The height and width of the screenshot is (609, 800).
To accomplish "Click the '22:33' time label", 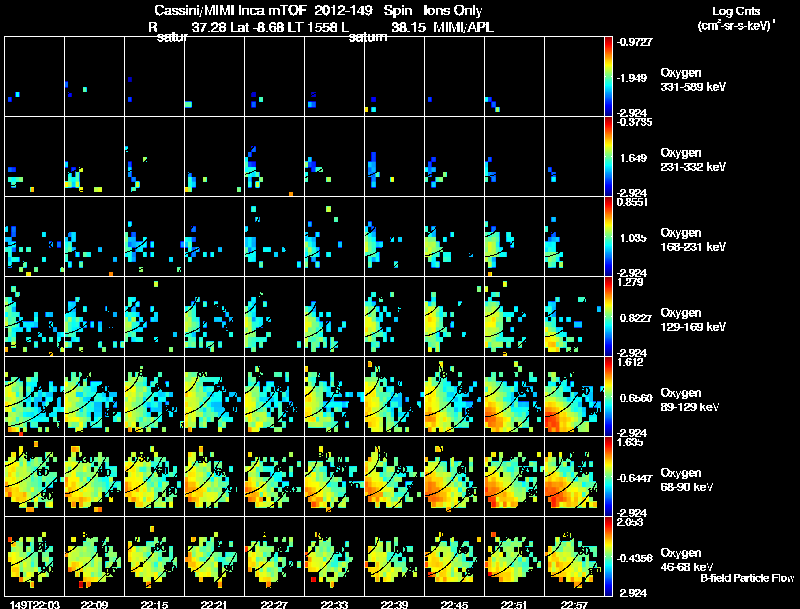I will coord(334,604).
